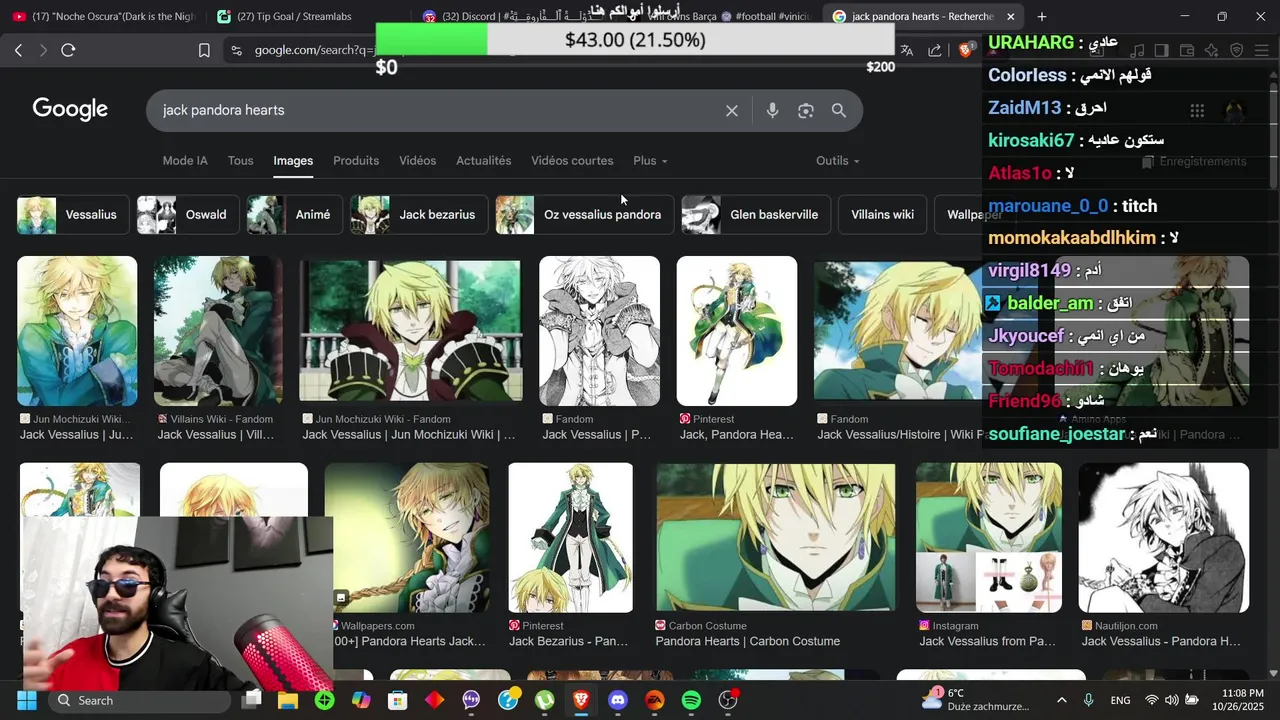1280x720 pixels.
Task: Open the volume control in system tray
Action: [1171, 700]
